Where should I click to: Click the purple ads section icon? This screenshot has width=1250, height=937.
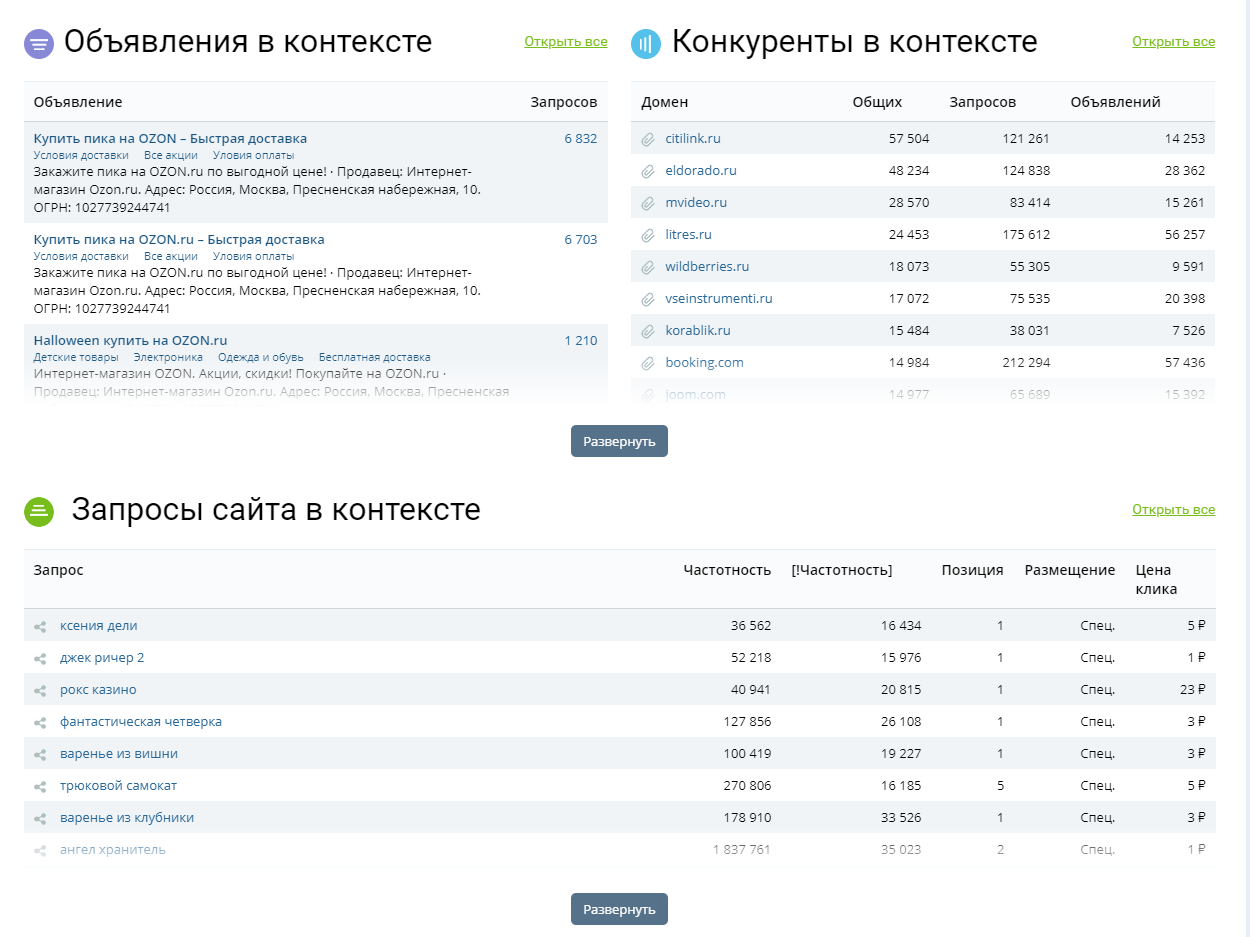(39, 44)
